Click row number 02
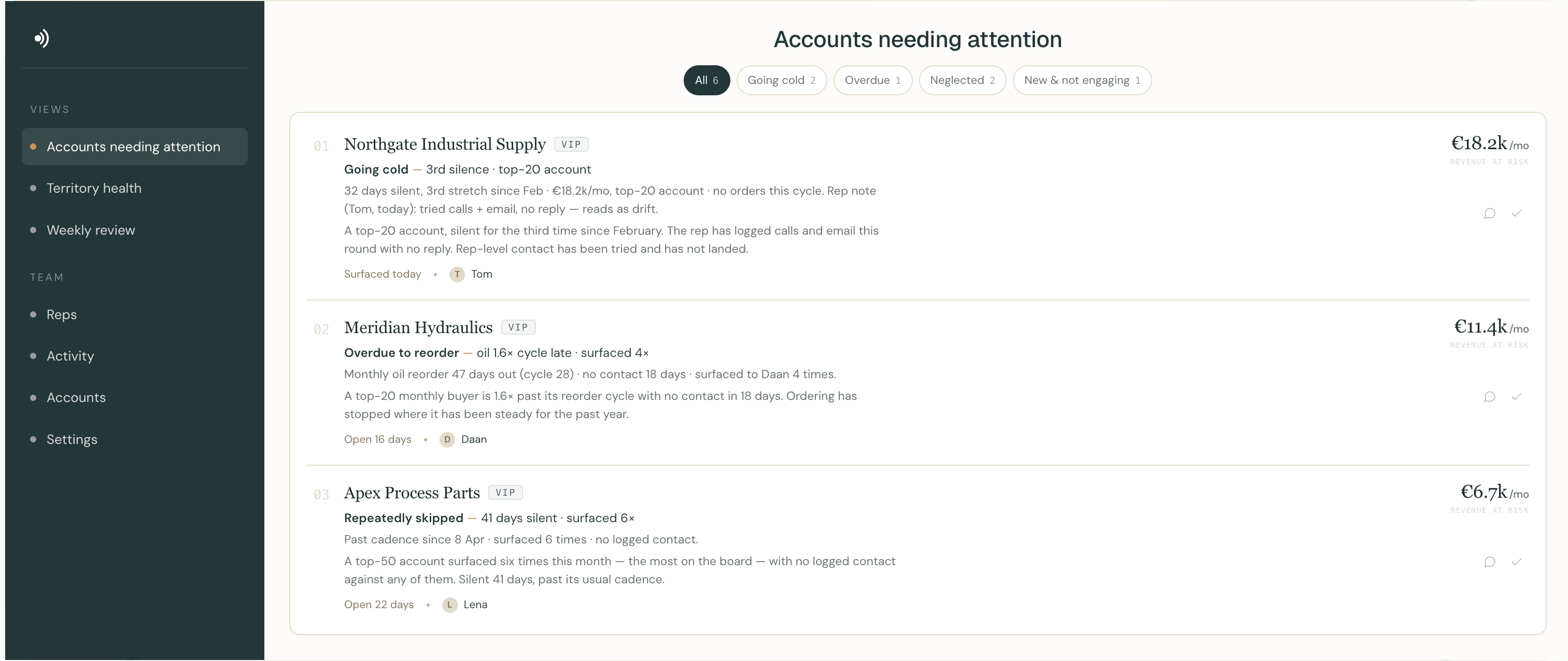This screenshot has height=661, width=1568. click(321, 330)
